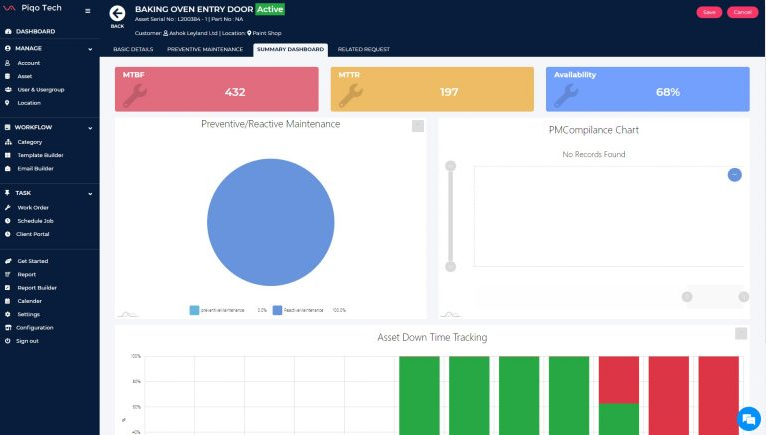Viewport: 766px width, 435px height.
Task: Collapse the MANAGE section in sidebar
Action: point(90,47)
